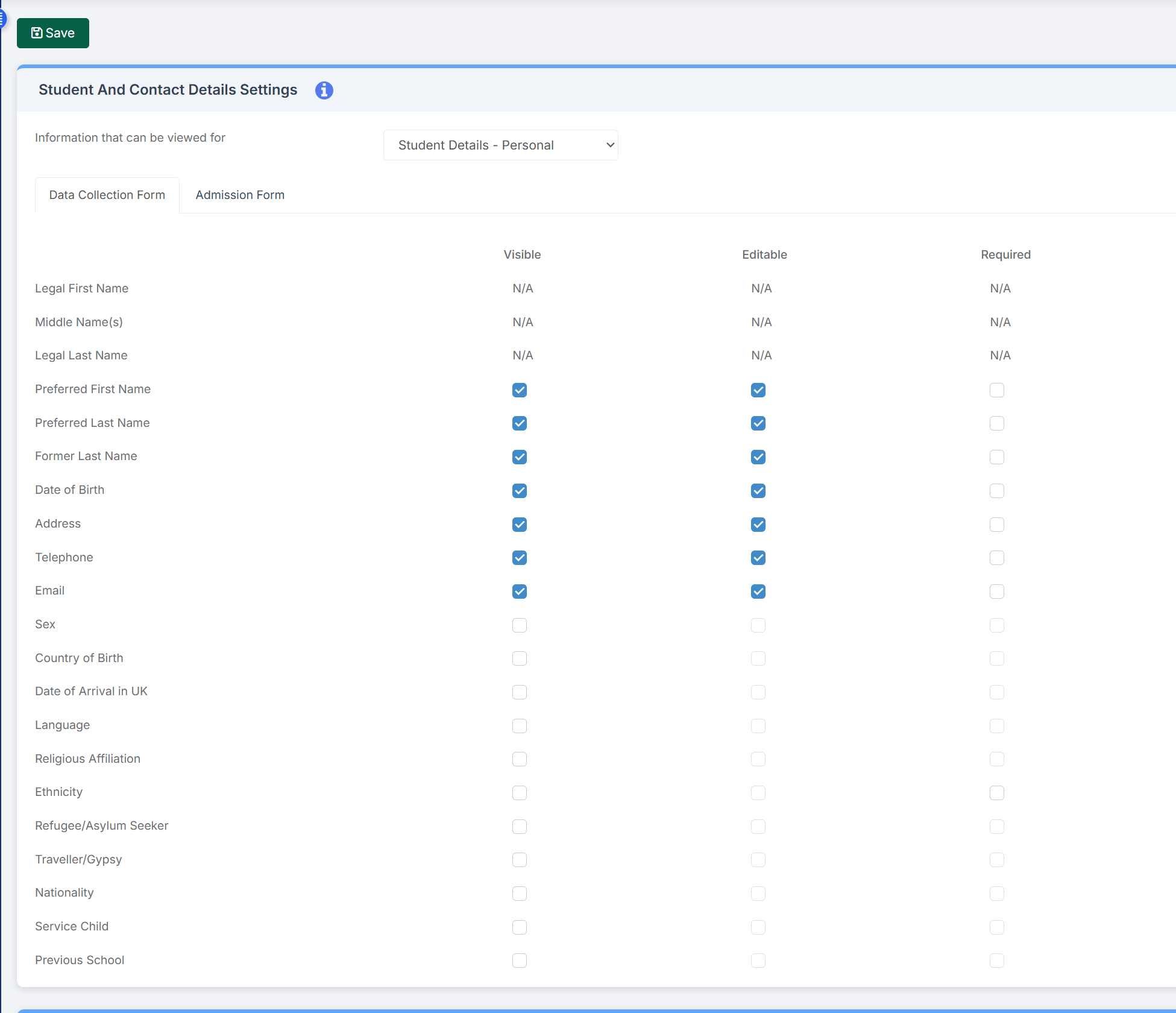Click the blue info icon beside settings title
1176x1013 pixels.
(324, 90)
